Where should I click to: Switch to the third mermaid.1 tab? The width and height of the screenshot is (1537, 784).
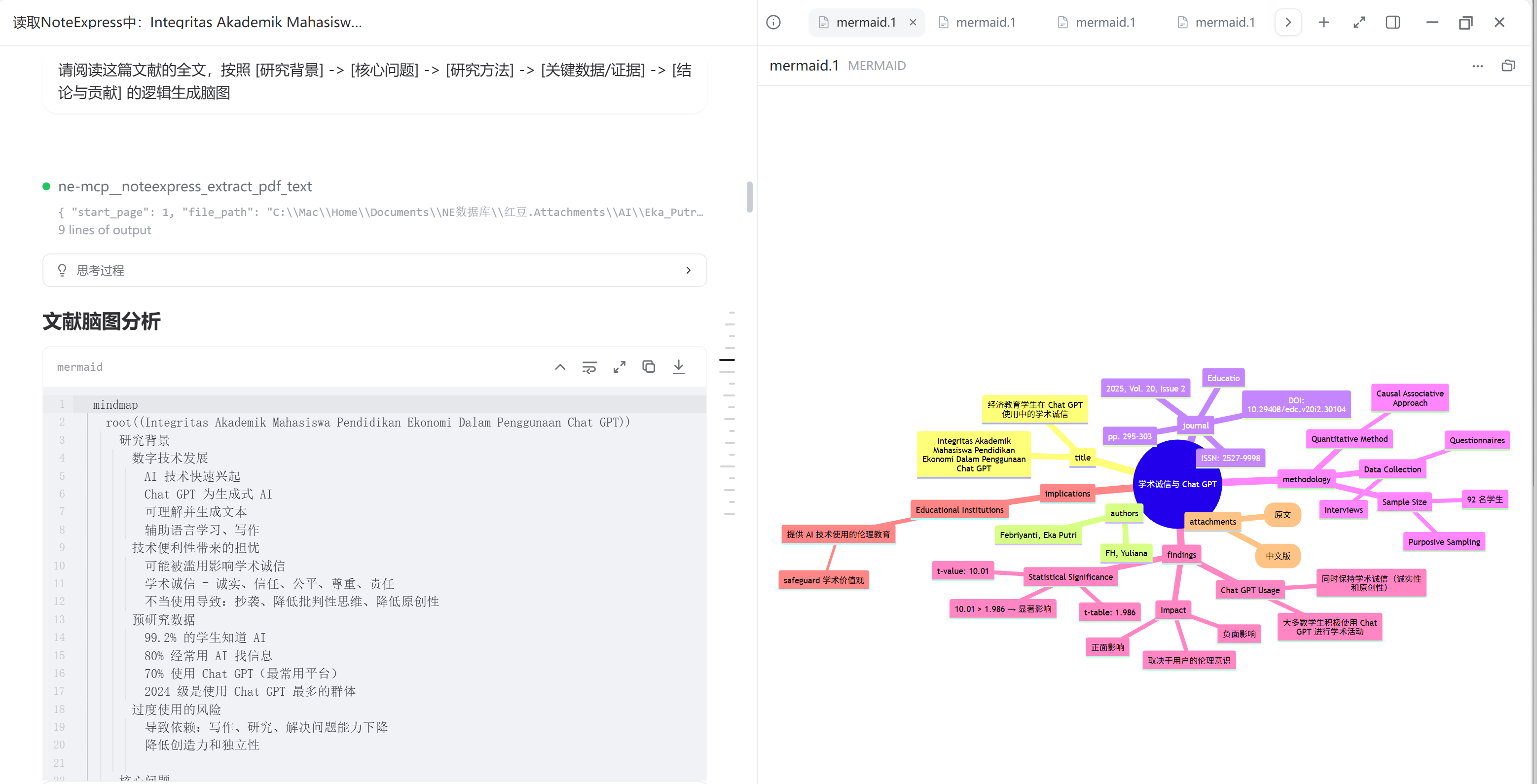[x=1098, y=23]
